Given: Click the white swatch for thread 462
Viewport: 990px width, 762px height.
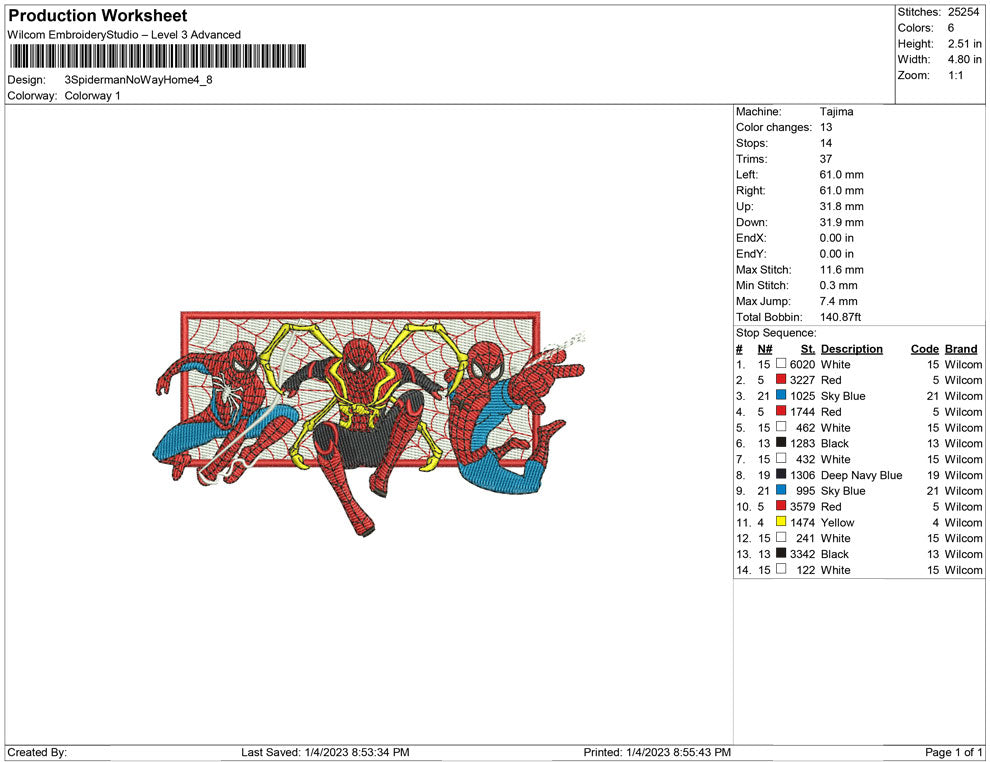Looking at the screenshot, I should click(781, 427).
